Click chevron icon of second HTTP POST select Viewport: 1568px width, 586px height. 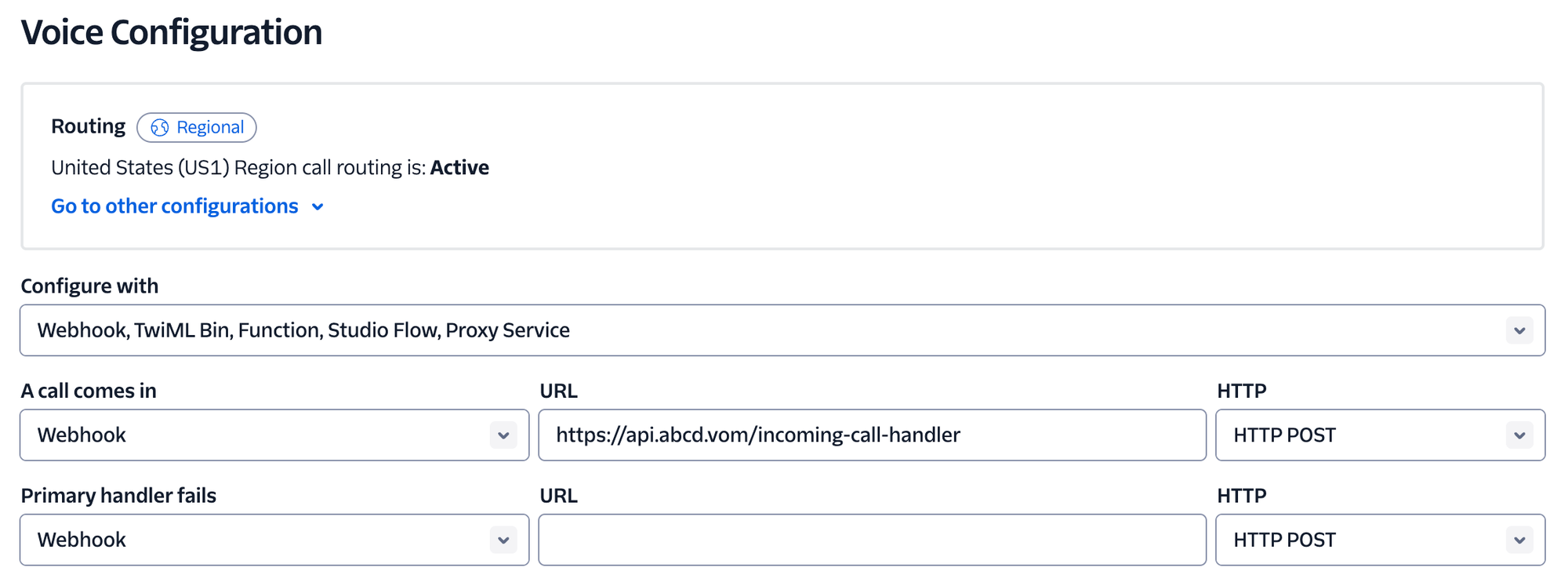click(x=1519, y=540)
